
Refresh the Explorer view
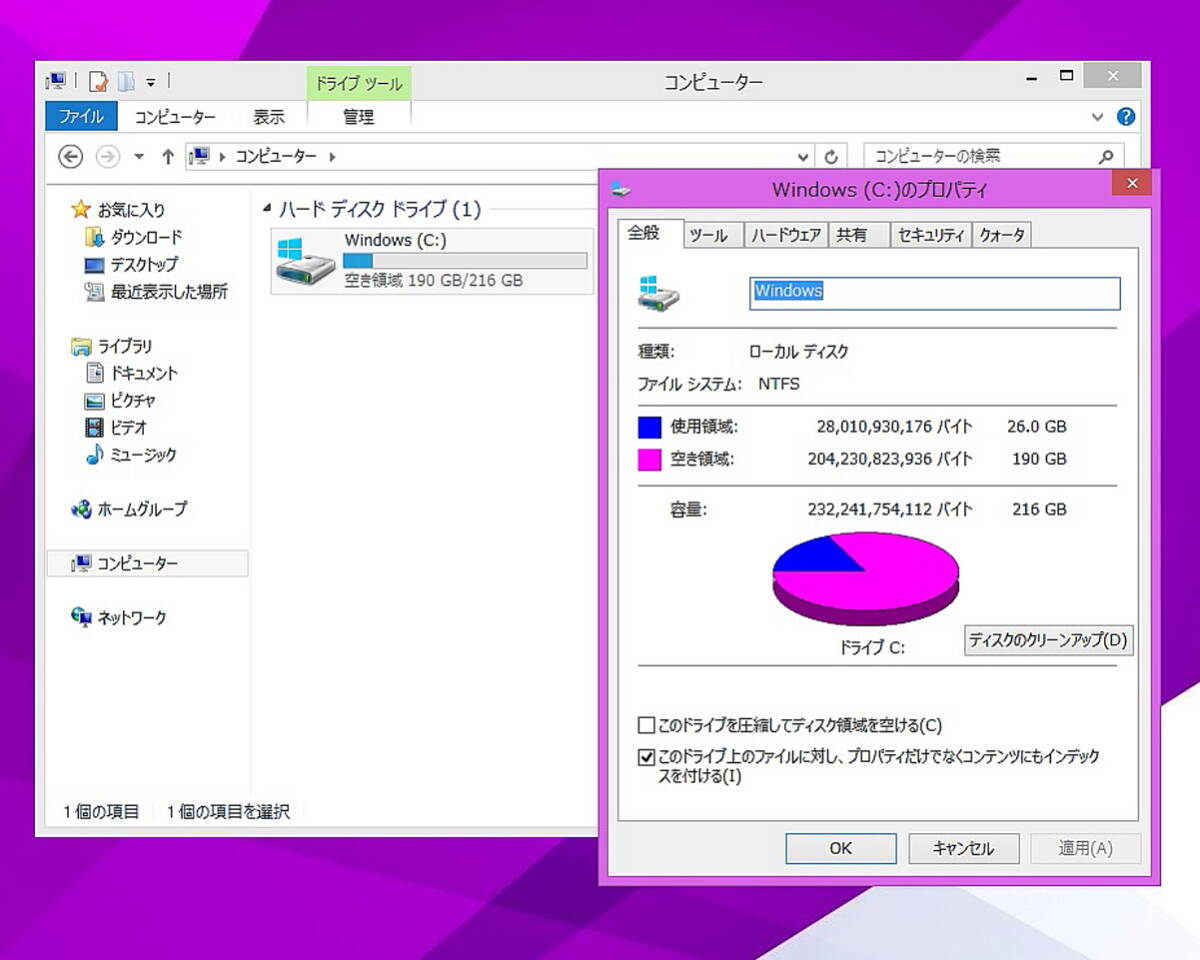pos(831,157)
